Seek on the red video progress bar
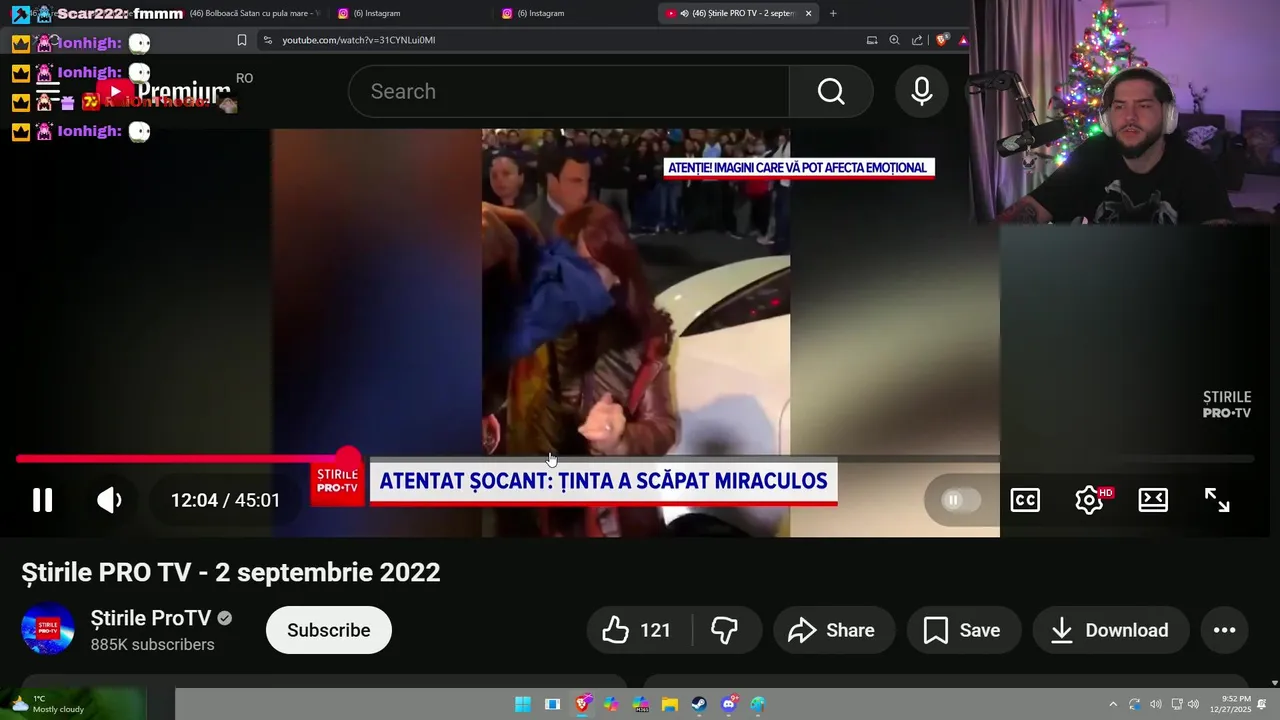 [635, 459]
